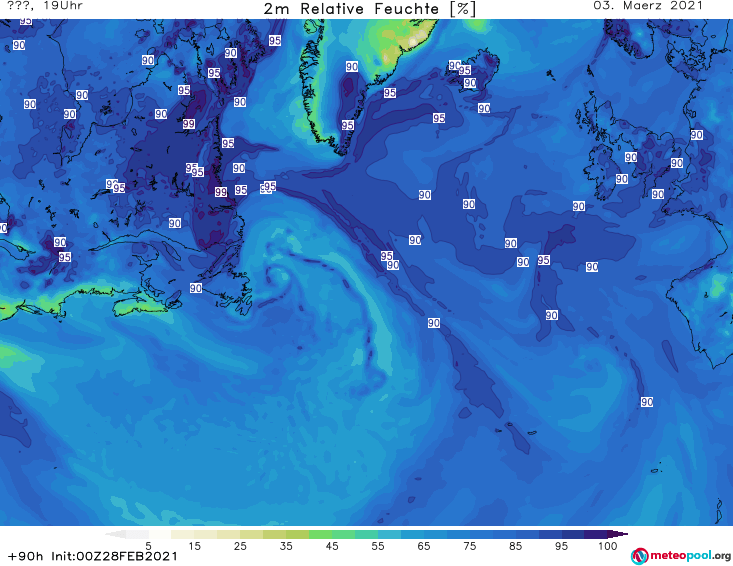Screen dimensions: 733x566
Task: Click the legend tick label '85'
Action: click(516, 546)
